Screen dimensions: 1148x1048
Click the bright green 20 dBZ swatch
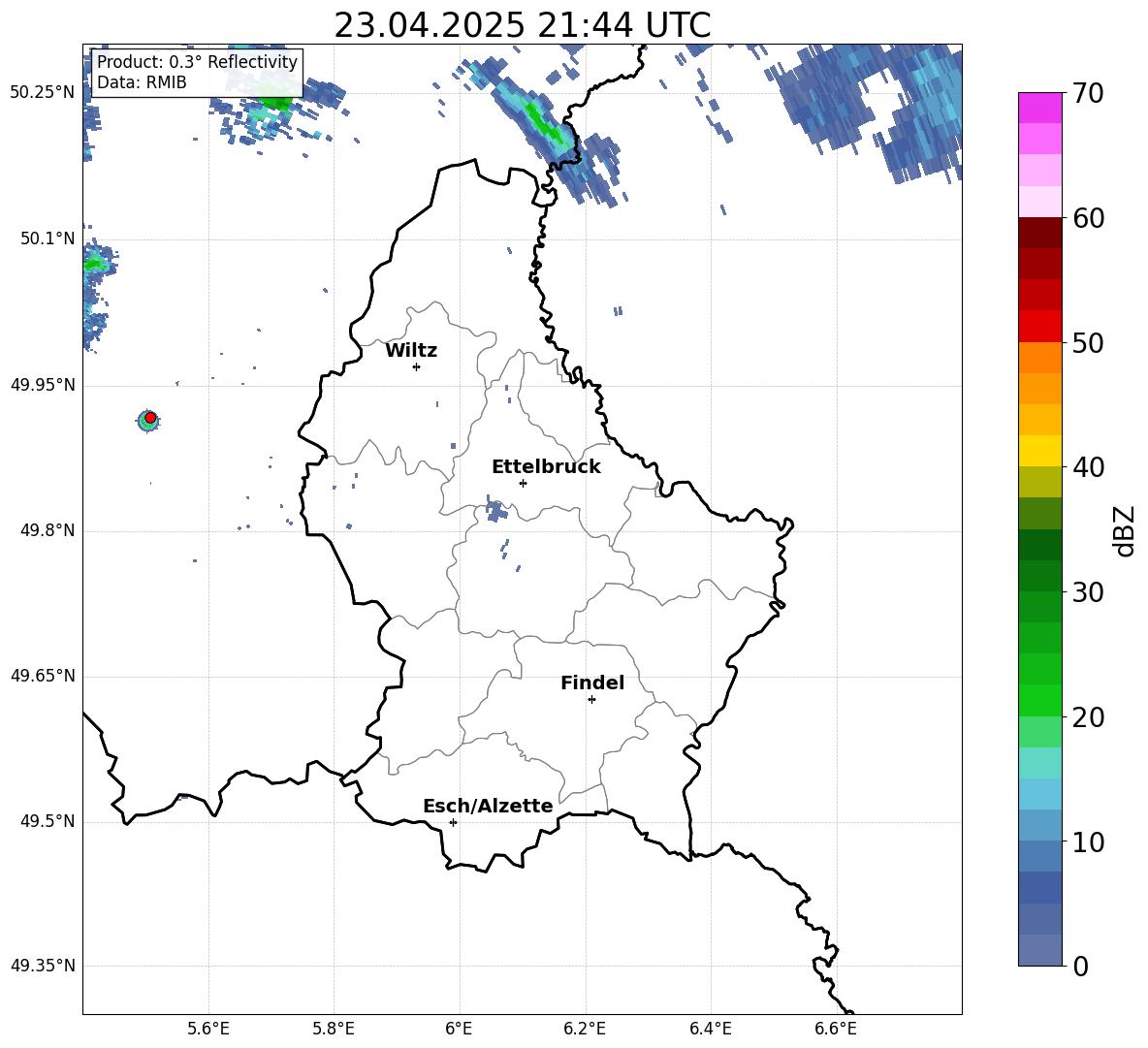coord(1039,700)
